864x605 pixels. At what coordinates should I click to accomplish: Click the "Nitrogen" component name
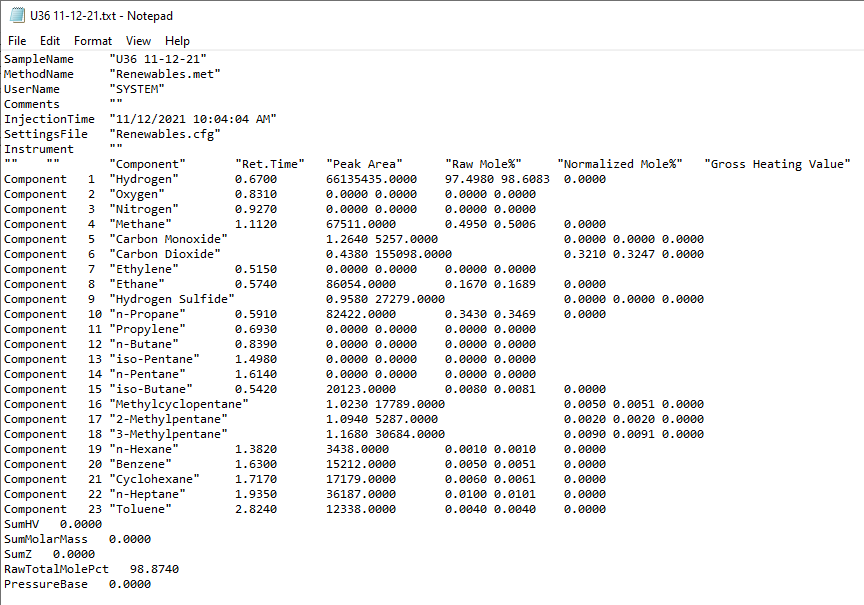(144, 209)
